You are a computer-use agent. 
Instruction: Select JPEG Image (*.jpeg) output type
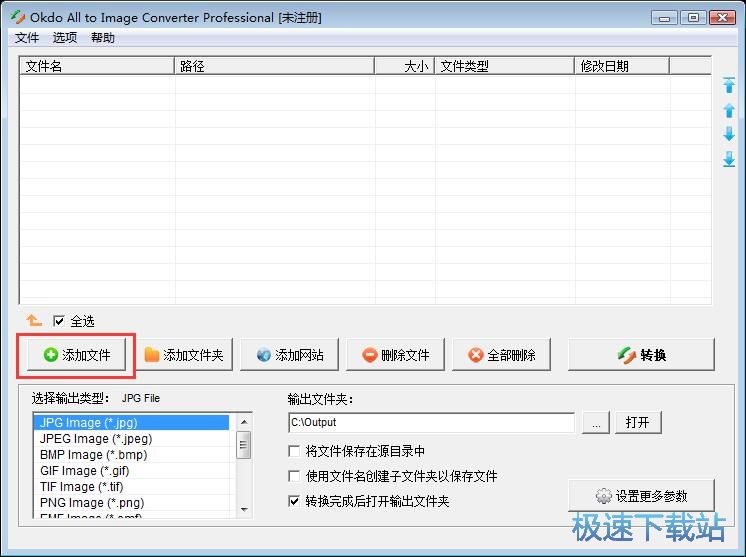click(131, 439)
